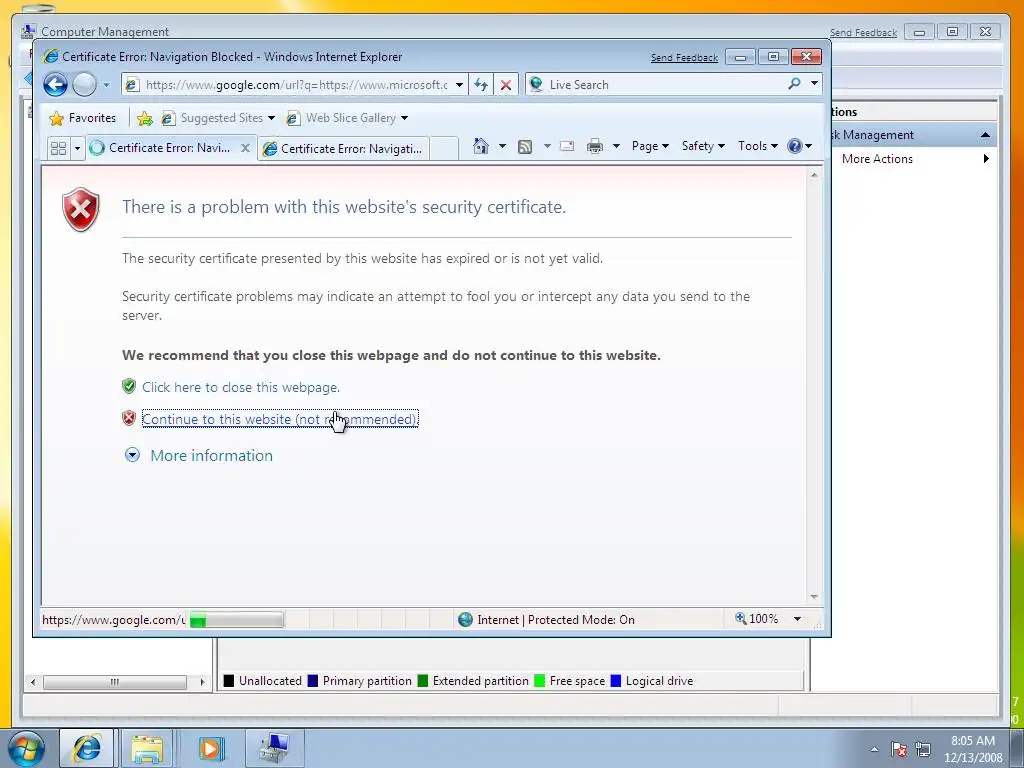Click the IE forward arrow button
This screenshot has height=768, width=1024.
pos(84,84)
